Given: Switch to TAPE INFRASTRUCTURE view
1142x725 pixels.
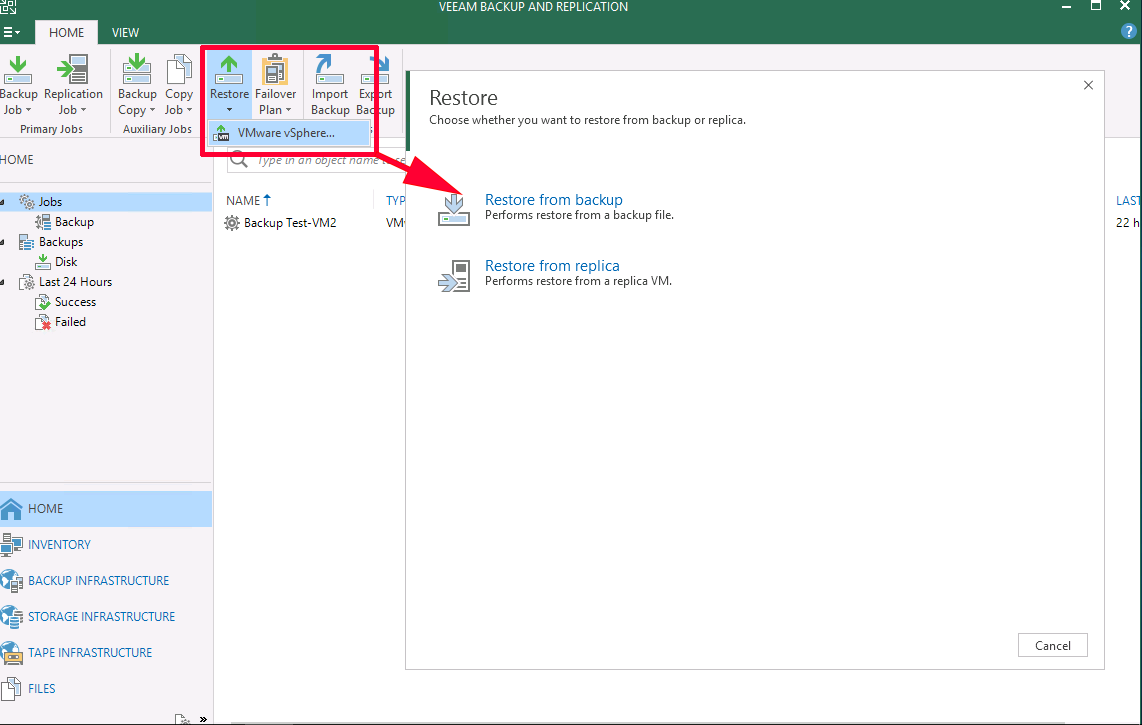Looking at the screenshot, I should coord(106,652).
